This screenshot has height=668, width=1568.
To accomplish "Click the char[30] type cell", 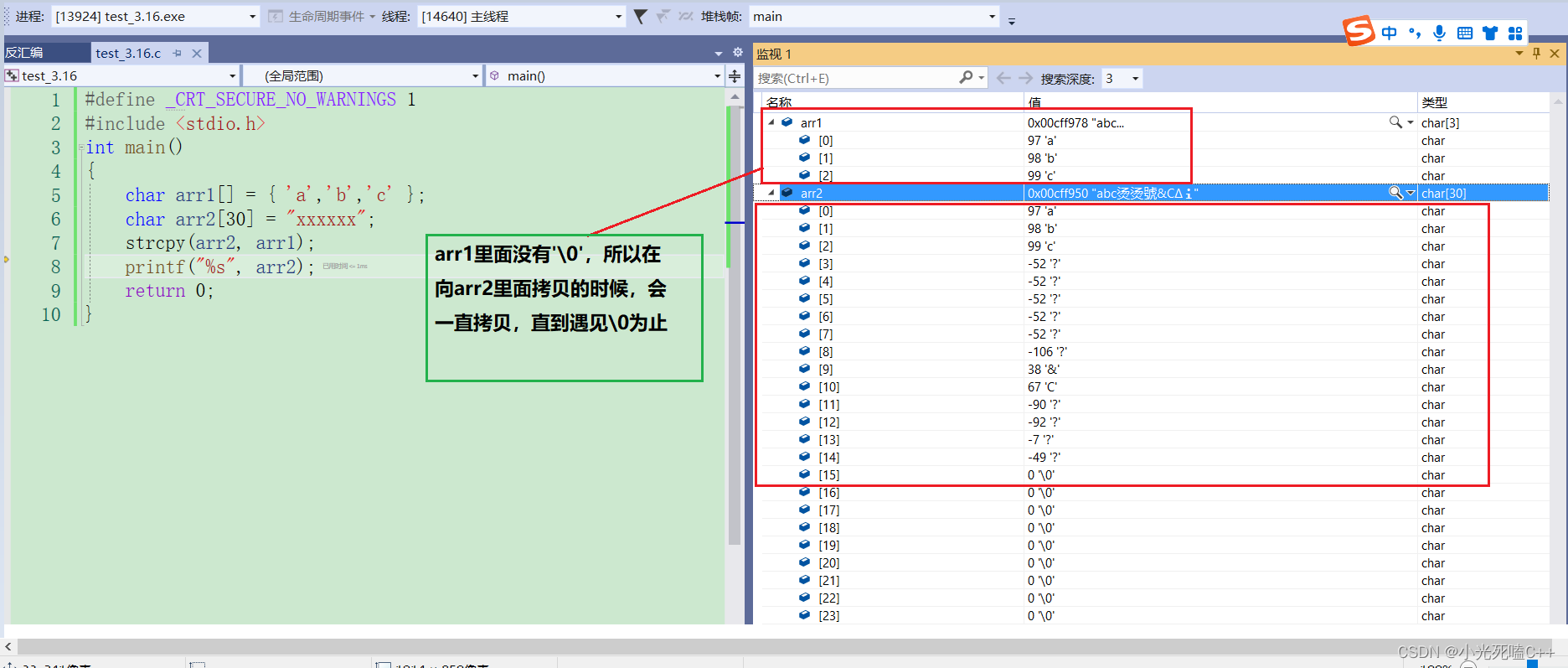I will [x=1443, y=193].
